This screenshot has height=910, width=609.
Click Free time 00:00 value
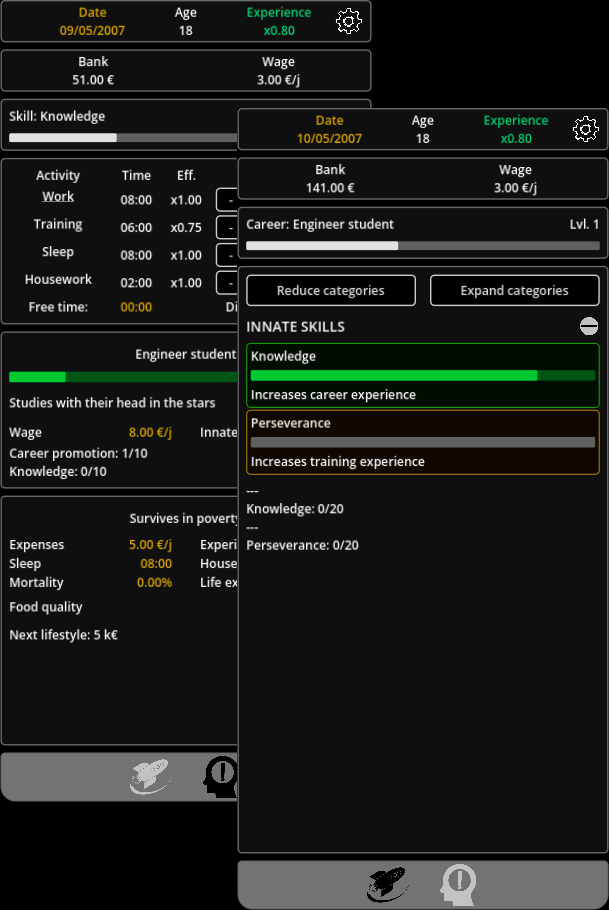coord(136,307)
